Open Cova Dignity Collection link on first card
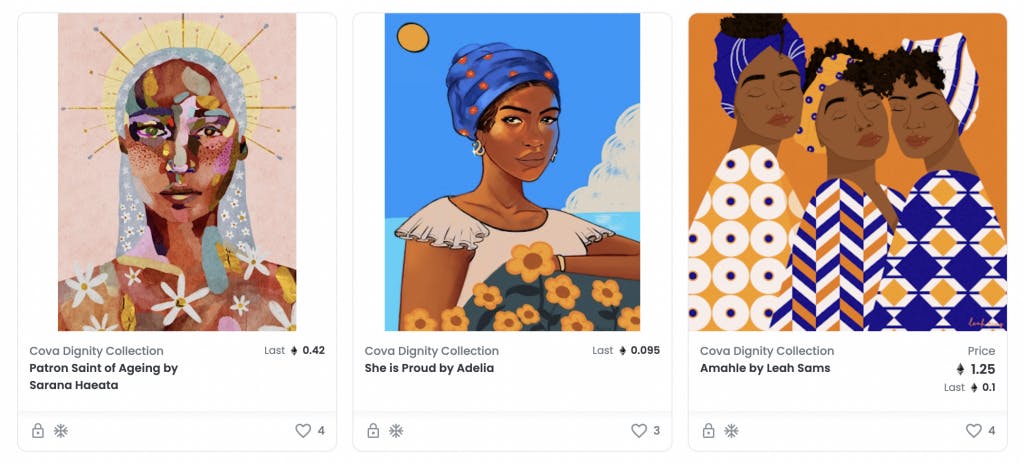The image size is (1024, 465). tap(96, 351)
